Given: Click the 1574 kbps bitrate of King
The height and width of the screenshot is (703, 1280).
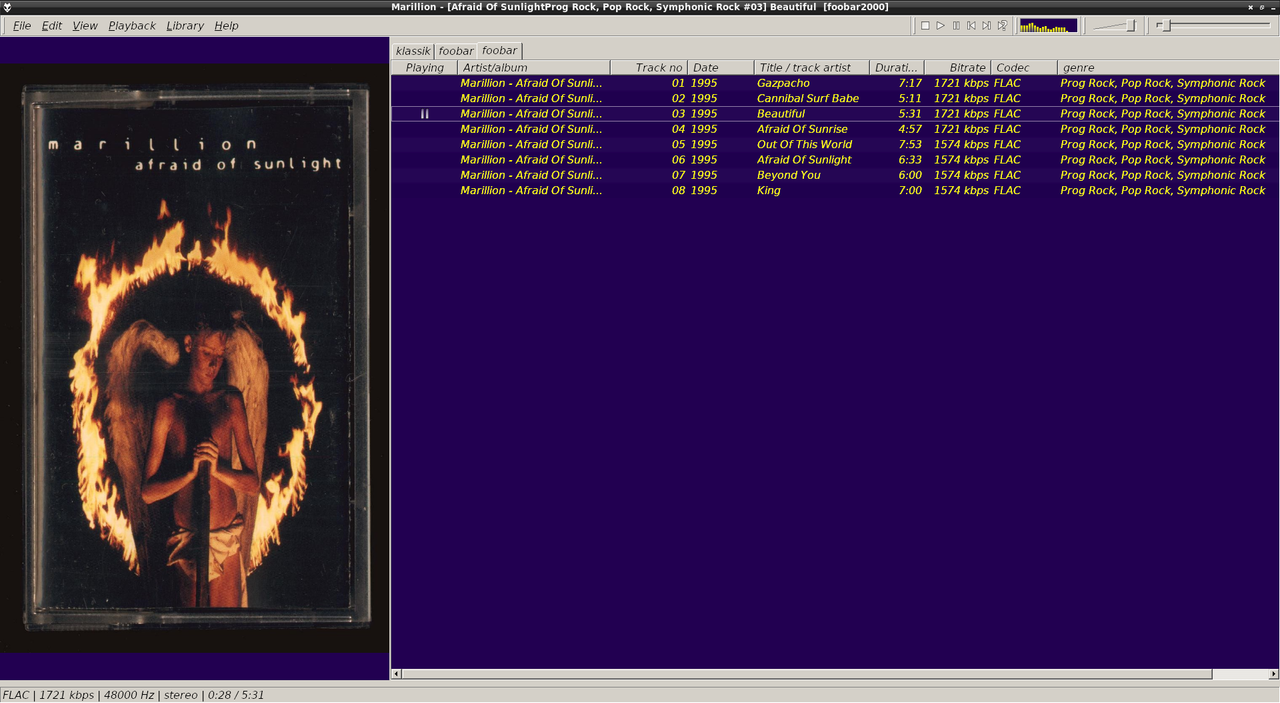Looking at the screenshot, I should pyautogui.click(x=961, y=190).
